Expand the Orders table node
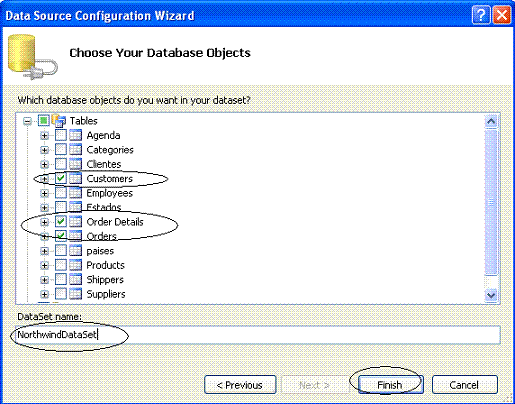Screen dimensions: 515x404 tap(44, 236)
